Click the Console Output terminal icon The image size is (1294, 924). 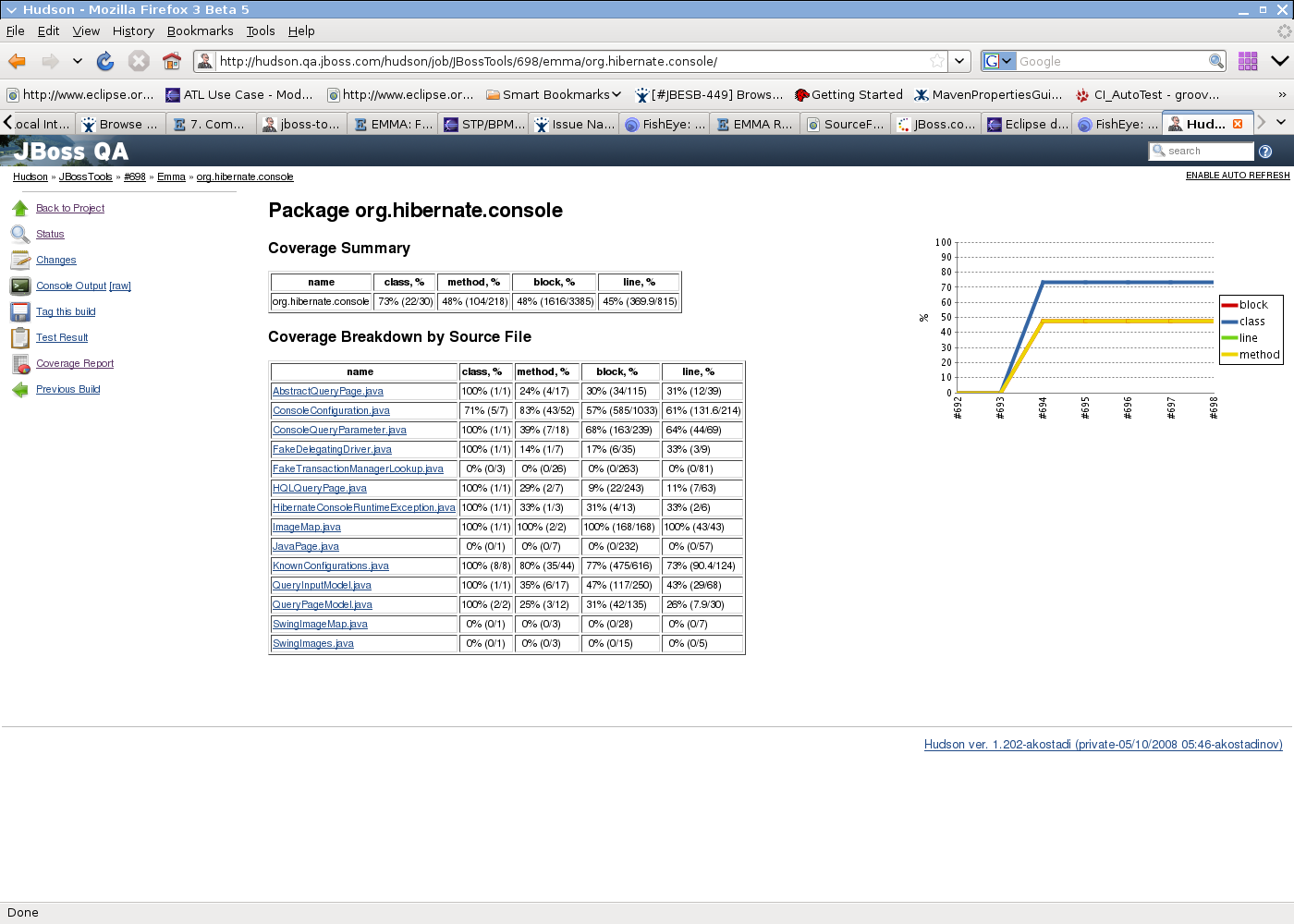(x=20, y=286)
